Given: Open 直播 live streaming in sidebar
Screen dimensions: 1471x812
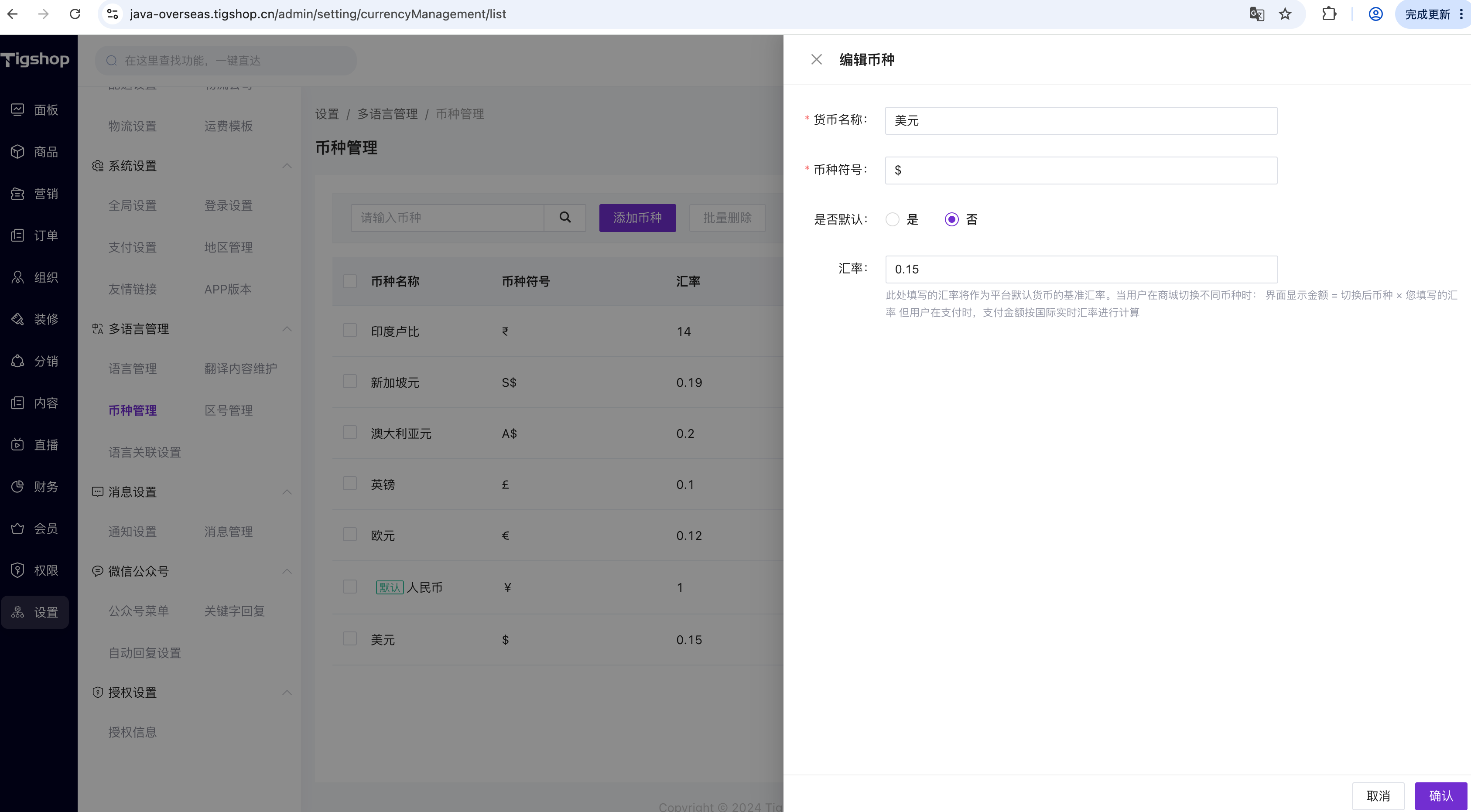Looking at the screenshot, I should (x=35, y=444).
